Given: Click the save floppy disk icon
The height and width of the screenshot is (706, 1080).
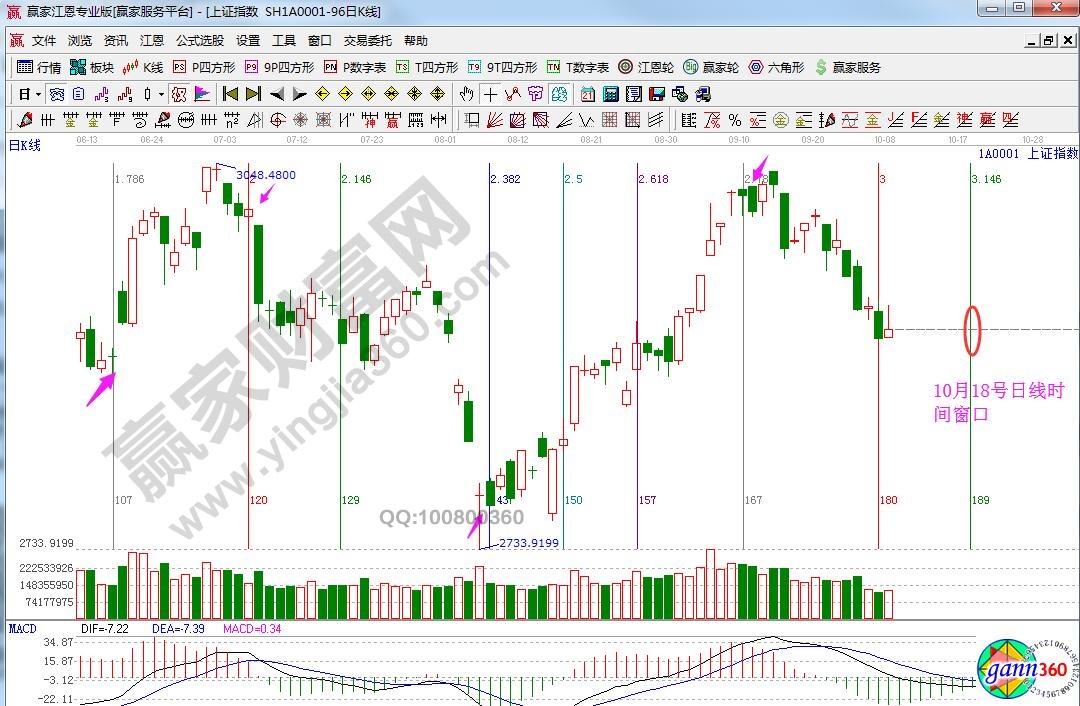Looking at the screenshot, I should click(657, 94).
